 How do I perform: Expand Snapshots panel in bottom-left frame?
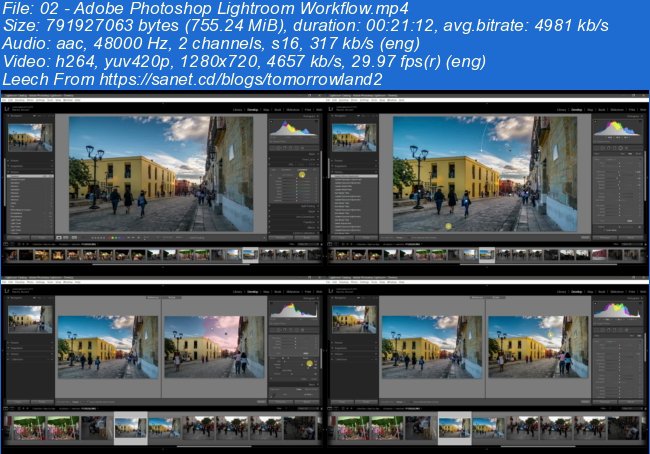[30, 348]
